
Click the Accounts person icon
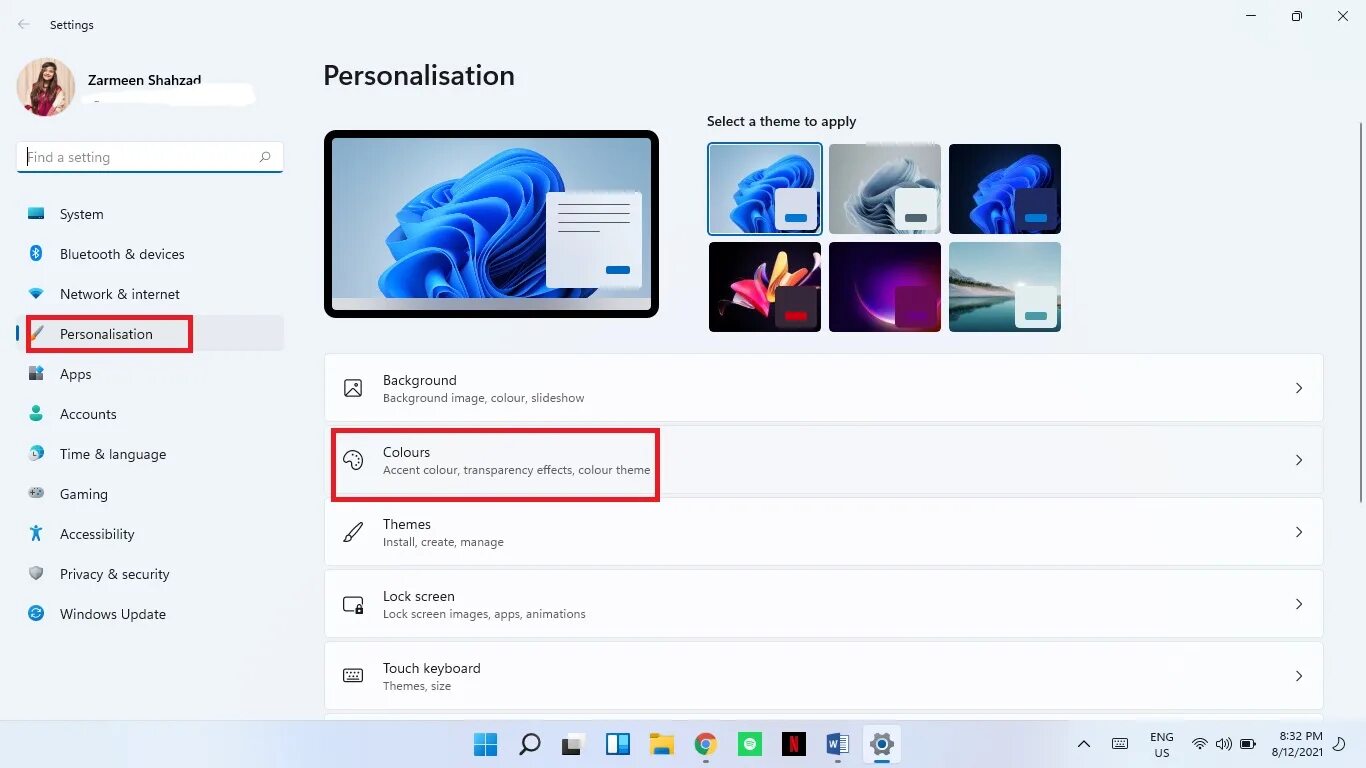tap(36, 414)
